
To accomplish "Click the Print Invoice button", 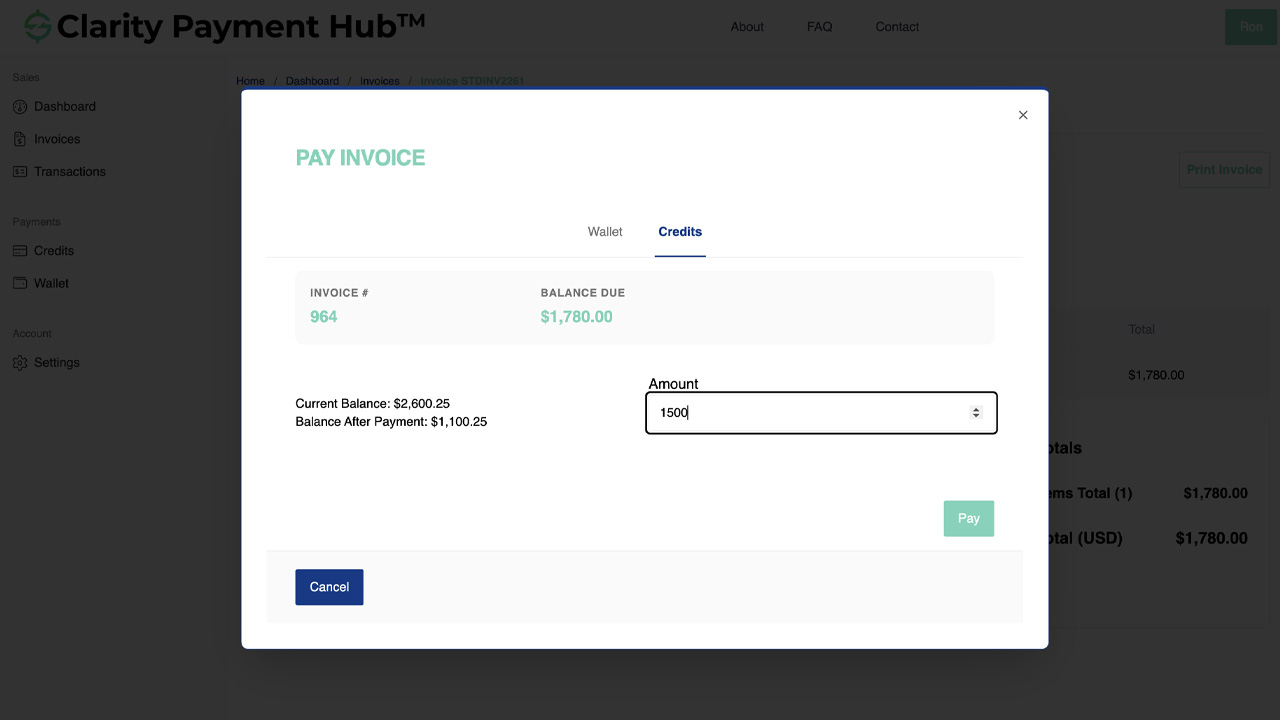I will point(1224,169).
